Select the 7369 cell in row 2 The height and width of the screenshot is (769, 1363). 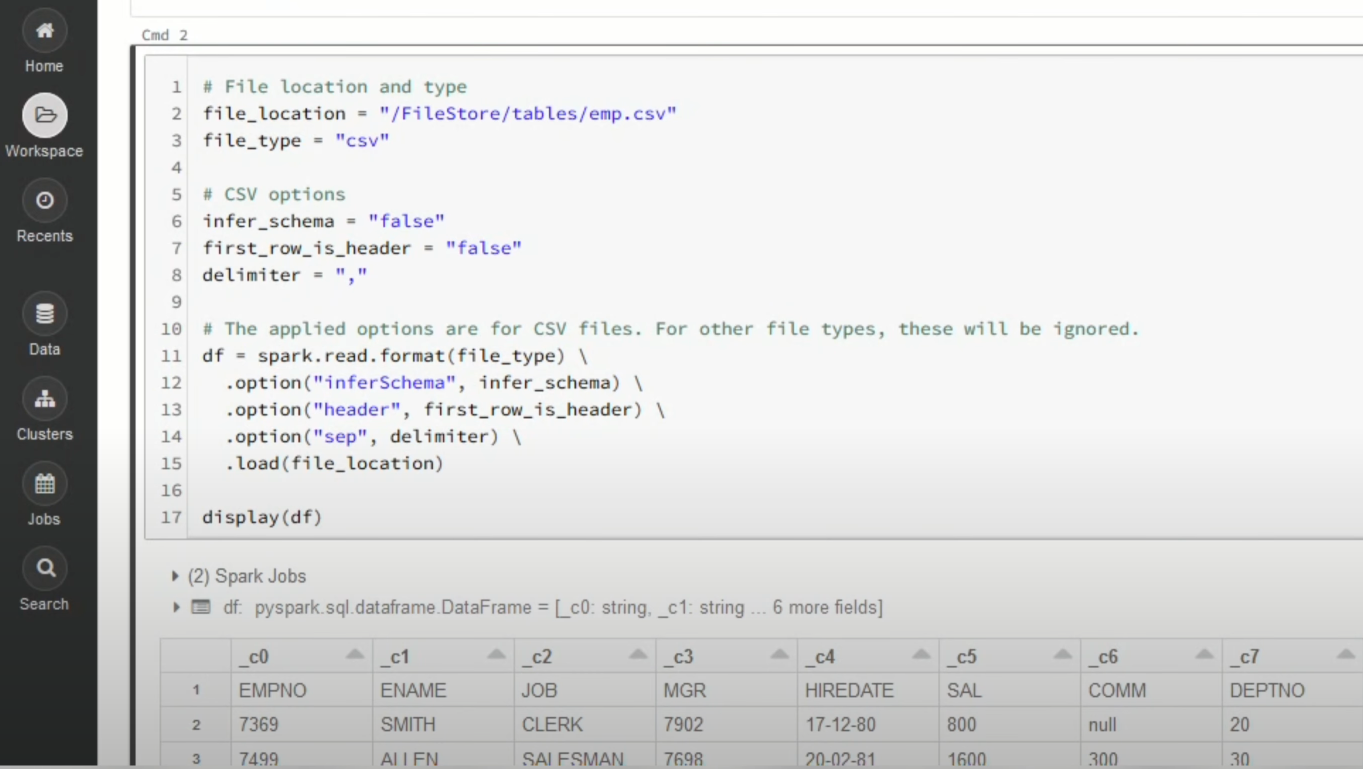[301, 725]
